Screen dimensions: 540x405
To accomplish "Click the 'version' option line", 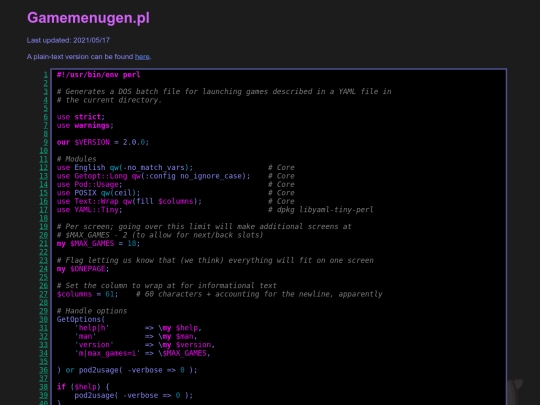I will click(x=145, y=345).
